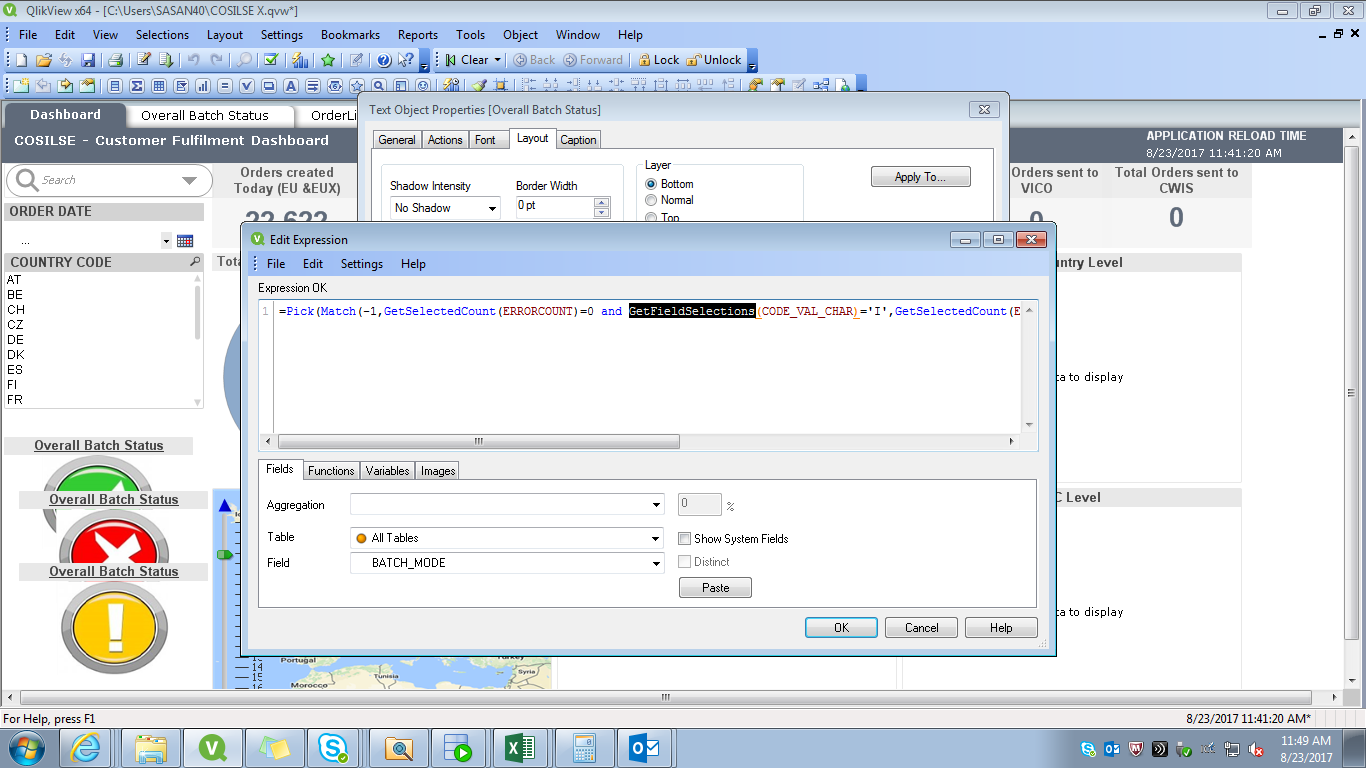Expand the Clear button dropdown arrow
The image size is (1366, 768).
click(497, 60)
